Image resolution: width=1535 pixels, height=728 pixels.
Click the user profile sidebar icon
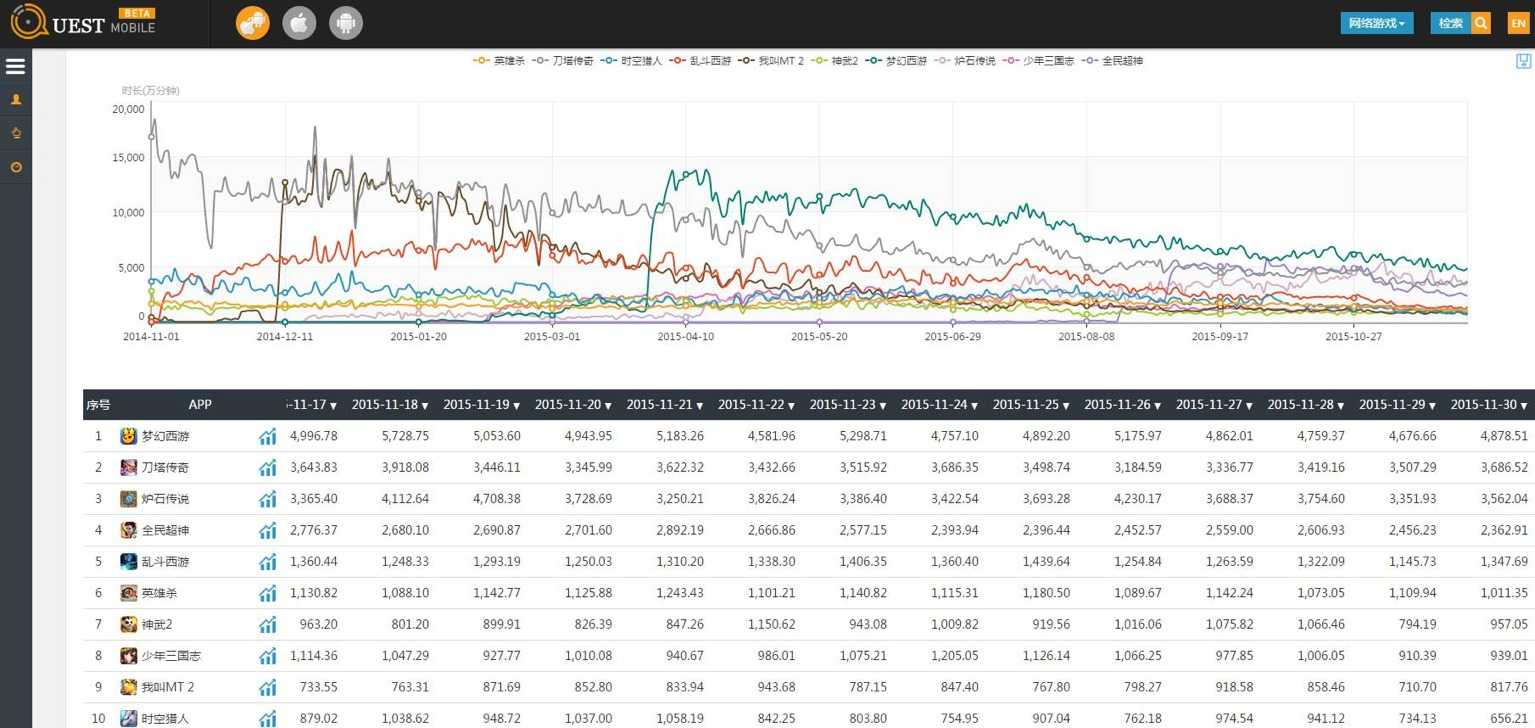pos(15,100)
